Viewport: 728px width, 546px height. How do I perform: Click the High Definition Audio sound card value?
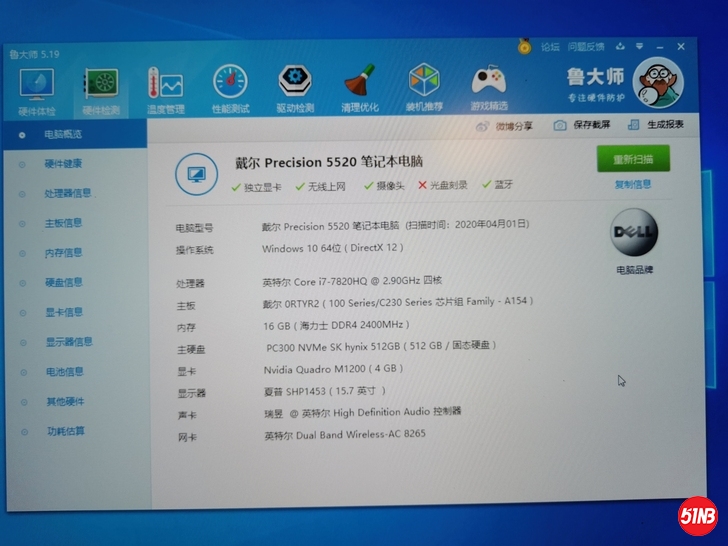click(x=363, y=412)
